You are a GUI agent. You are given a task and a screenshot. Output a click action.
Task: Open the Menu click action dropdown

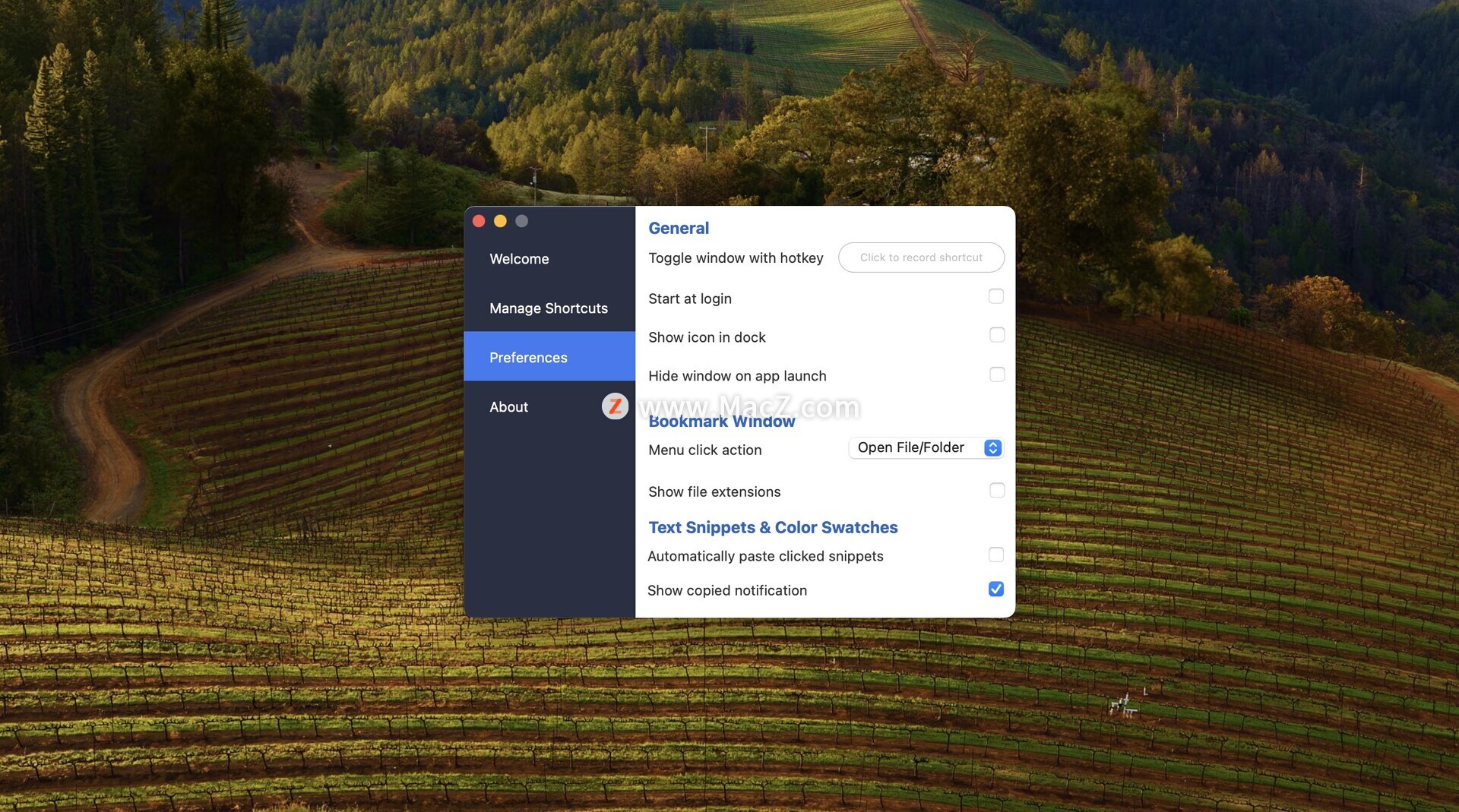pos(926,448)
